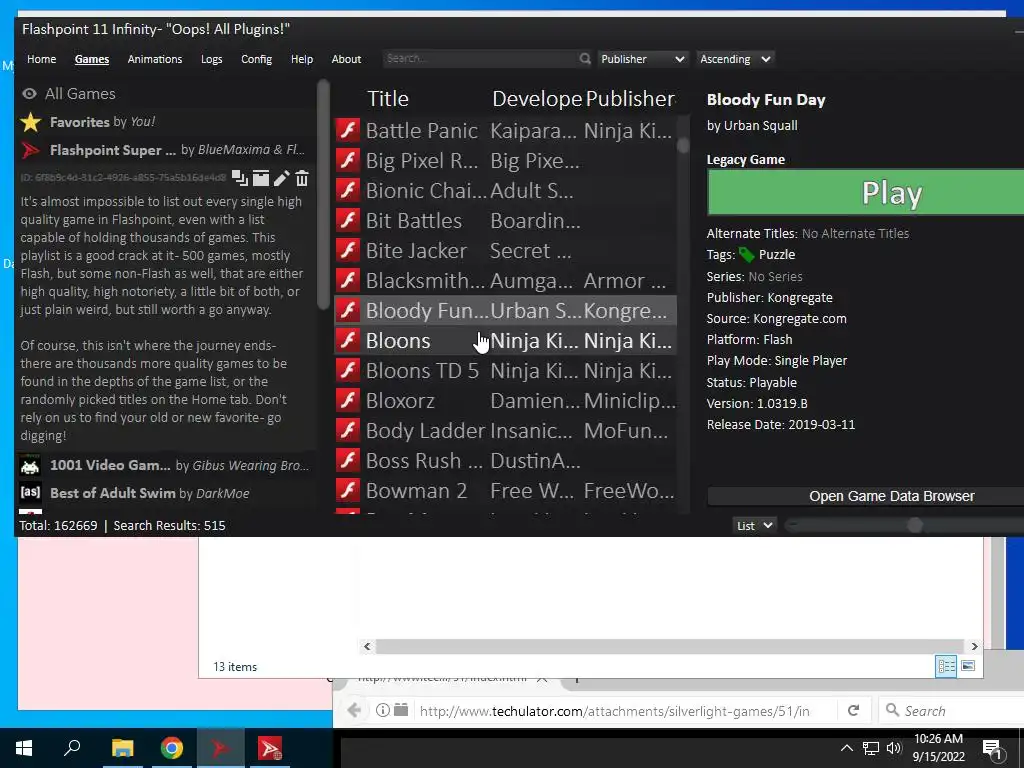The width and height of the screenshot is (1024, 768).
Task: Click the Developer column header
Action: point(537,99)
